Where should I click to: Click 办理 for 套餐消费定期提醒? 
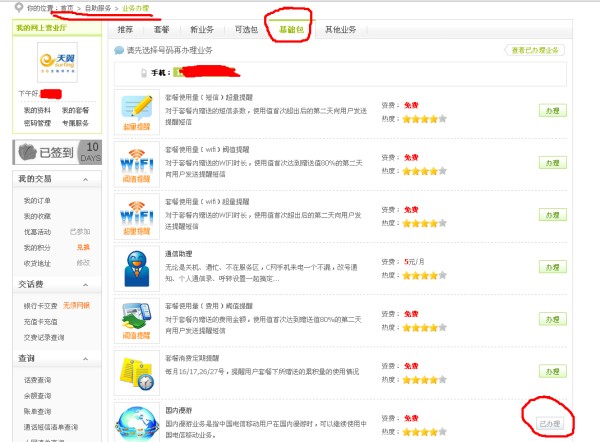(553, 371)
